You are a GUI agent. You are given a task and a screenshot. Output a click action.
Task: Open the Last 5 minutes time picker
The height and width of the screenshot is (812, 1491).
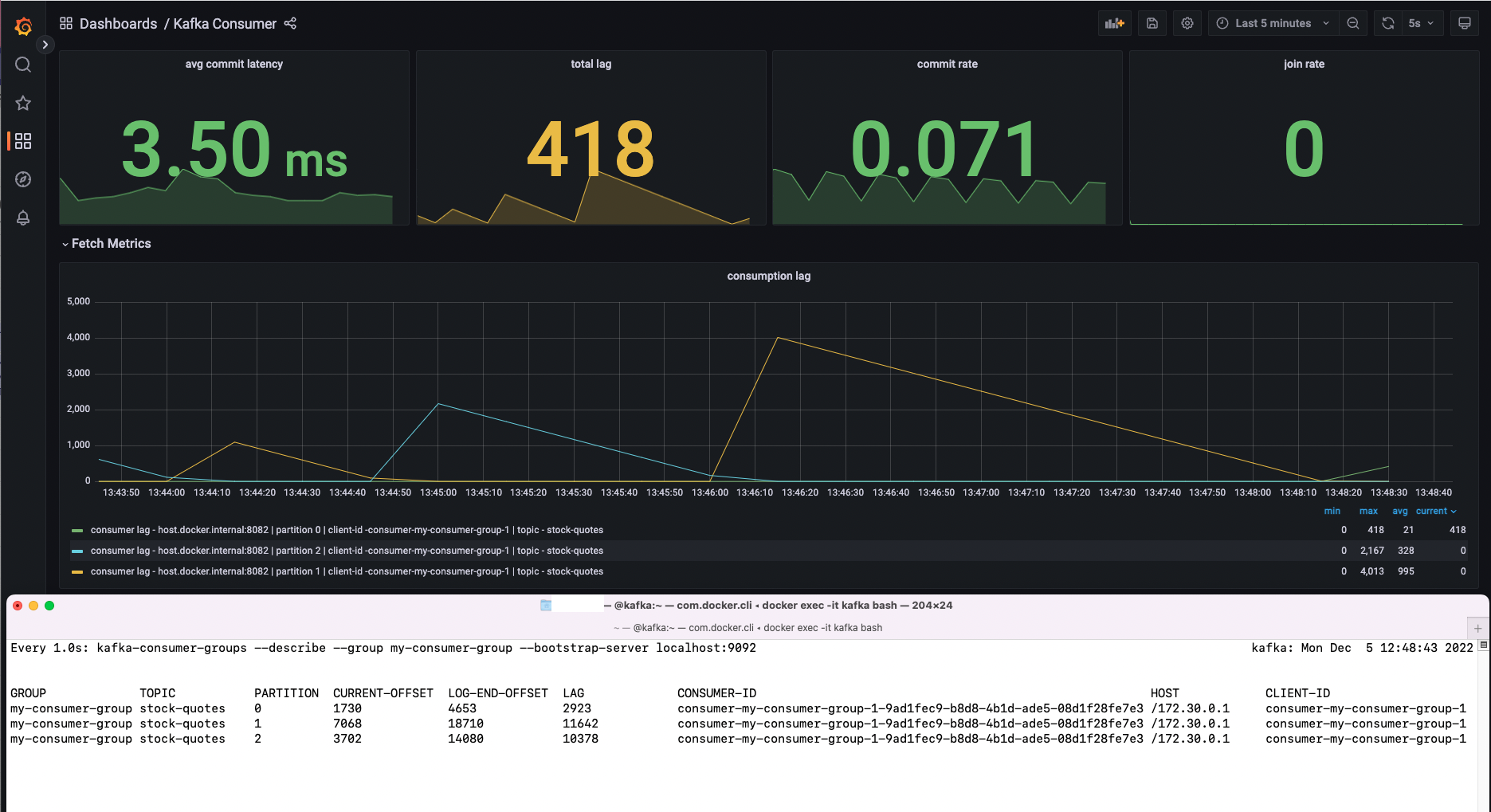(1273, 23)
